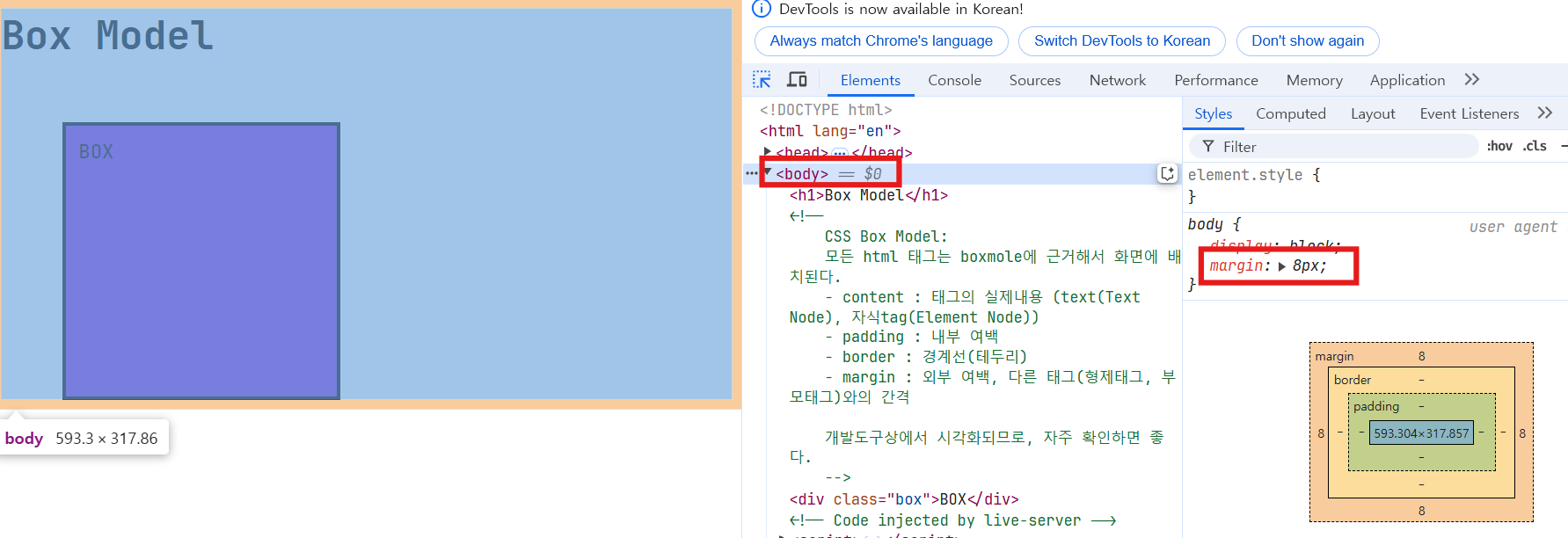Click Don't show again button
This screenshot has width=1568, height=538.
click(1308, 40)
